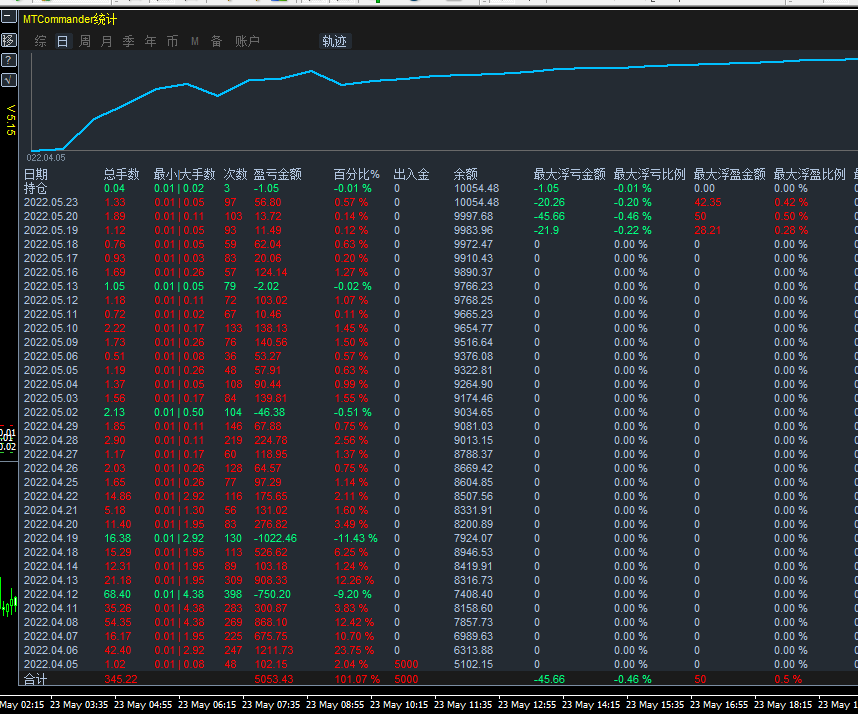
Task: Toggle the 轨迹 (track) chart button
Action: click(335, 41)
